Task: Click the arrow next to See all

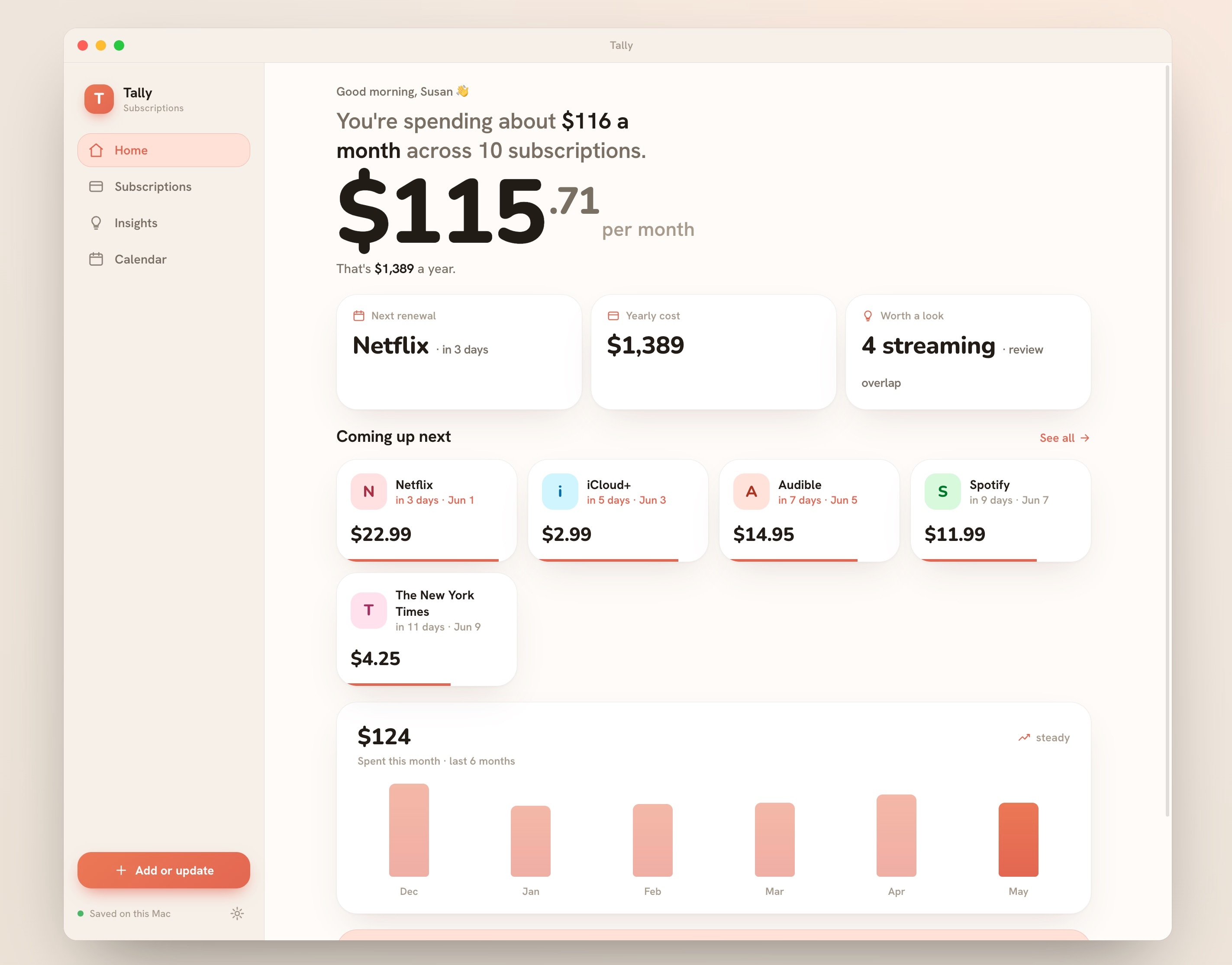Action: coord(1084,438)
